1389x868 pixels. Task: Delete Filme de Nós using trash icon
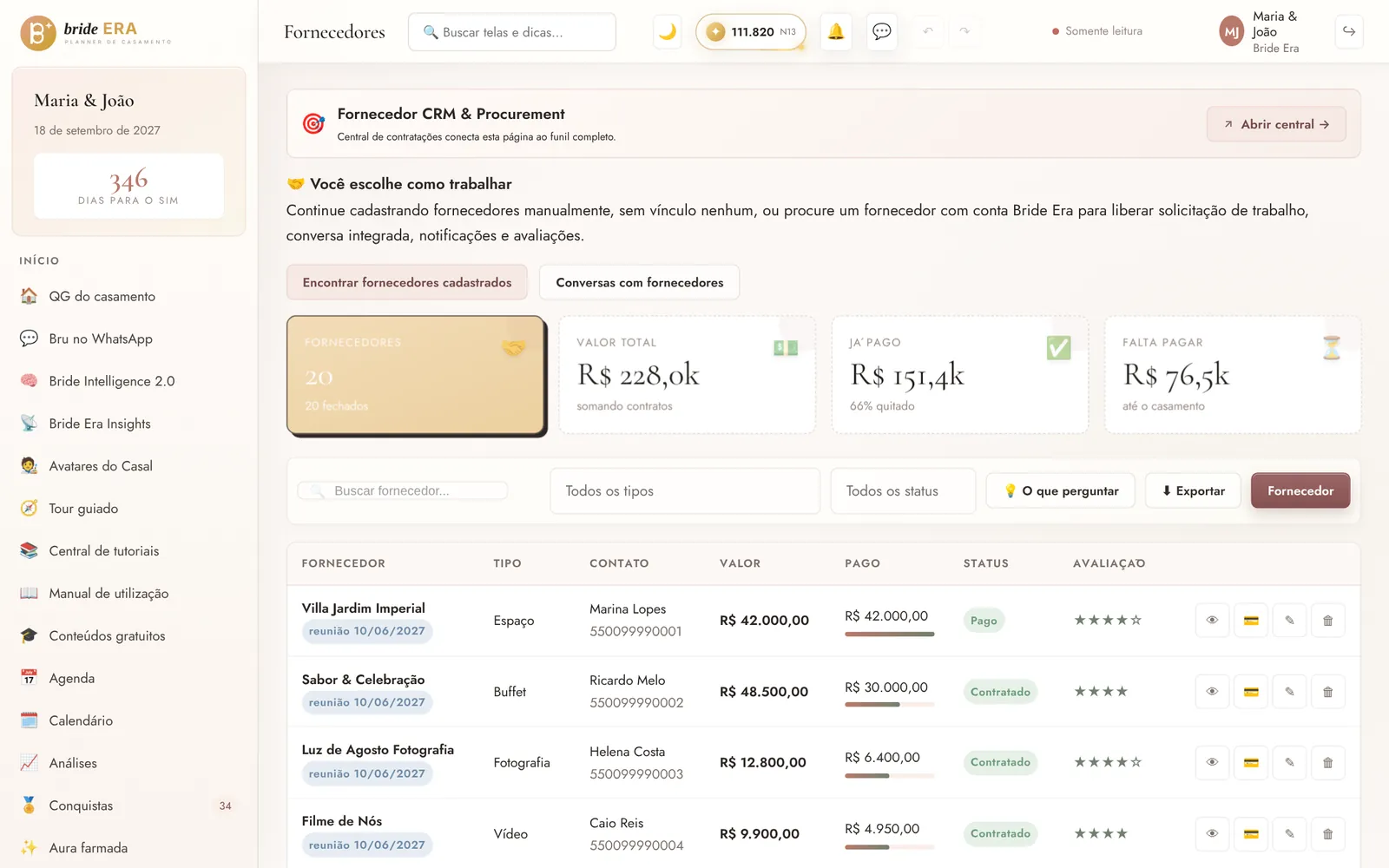pyautogui.click(x=1327, y=834)
